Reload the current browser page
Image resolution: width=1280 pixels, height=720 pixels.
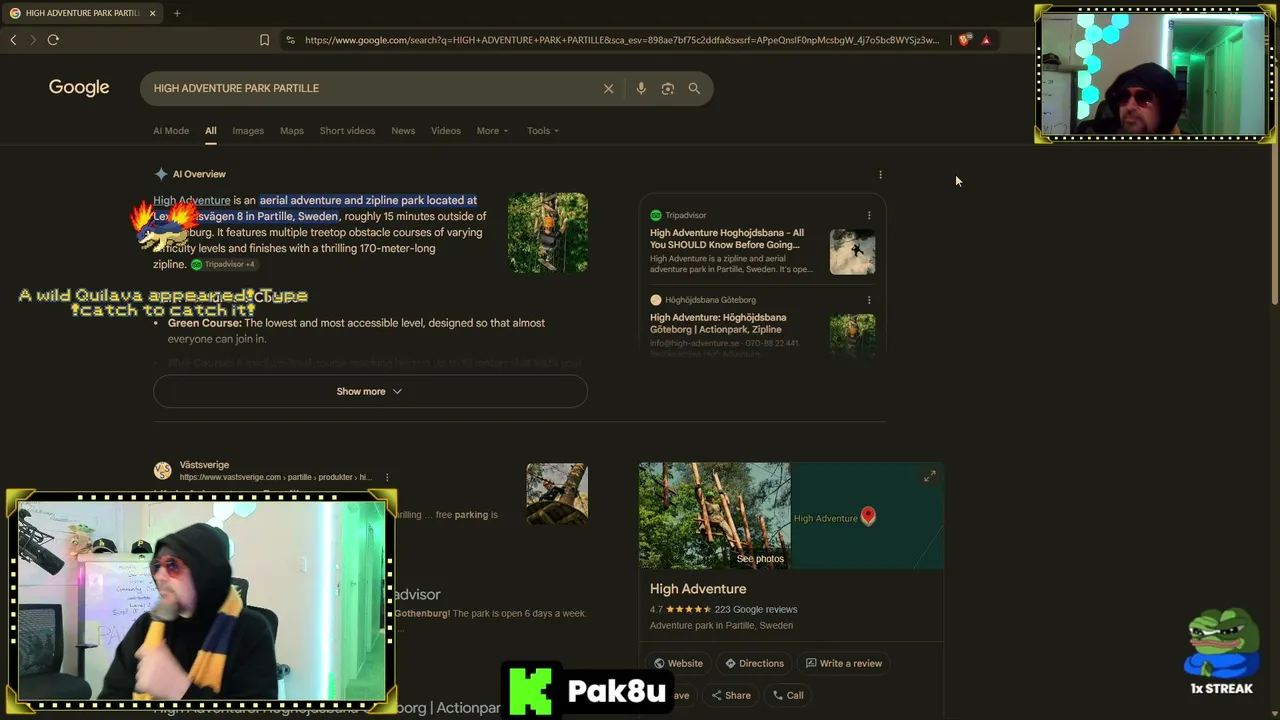tap(53, 40)
